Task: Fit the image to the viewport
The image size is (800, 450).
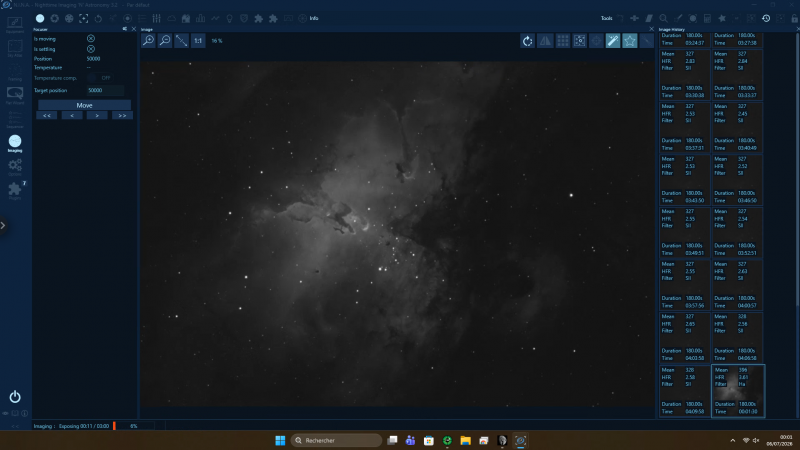Action: pos(181,40)
